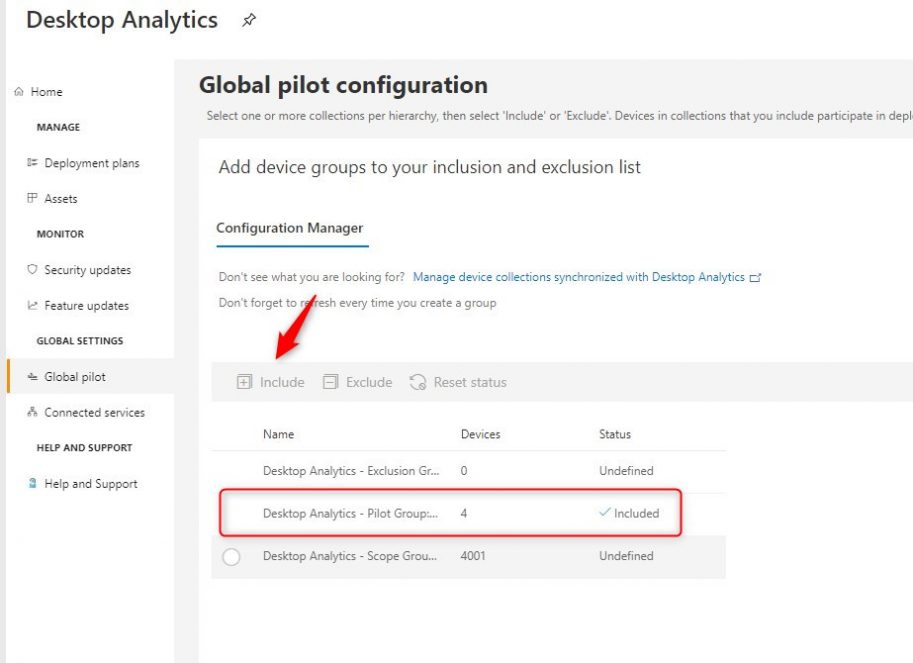Click the Name column header
The image size is (913, 663).
(278, 434)
